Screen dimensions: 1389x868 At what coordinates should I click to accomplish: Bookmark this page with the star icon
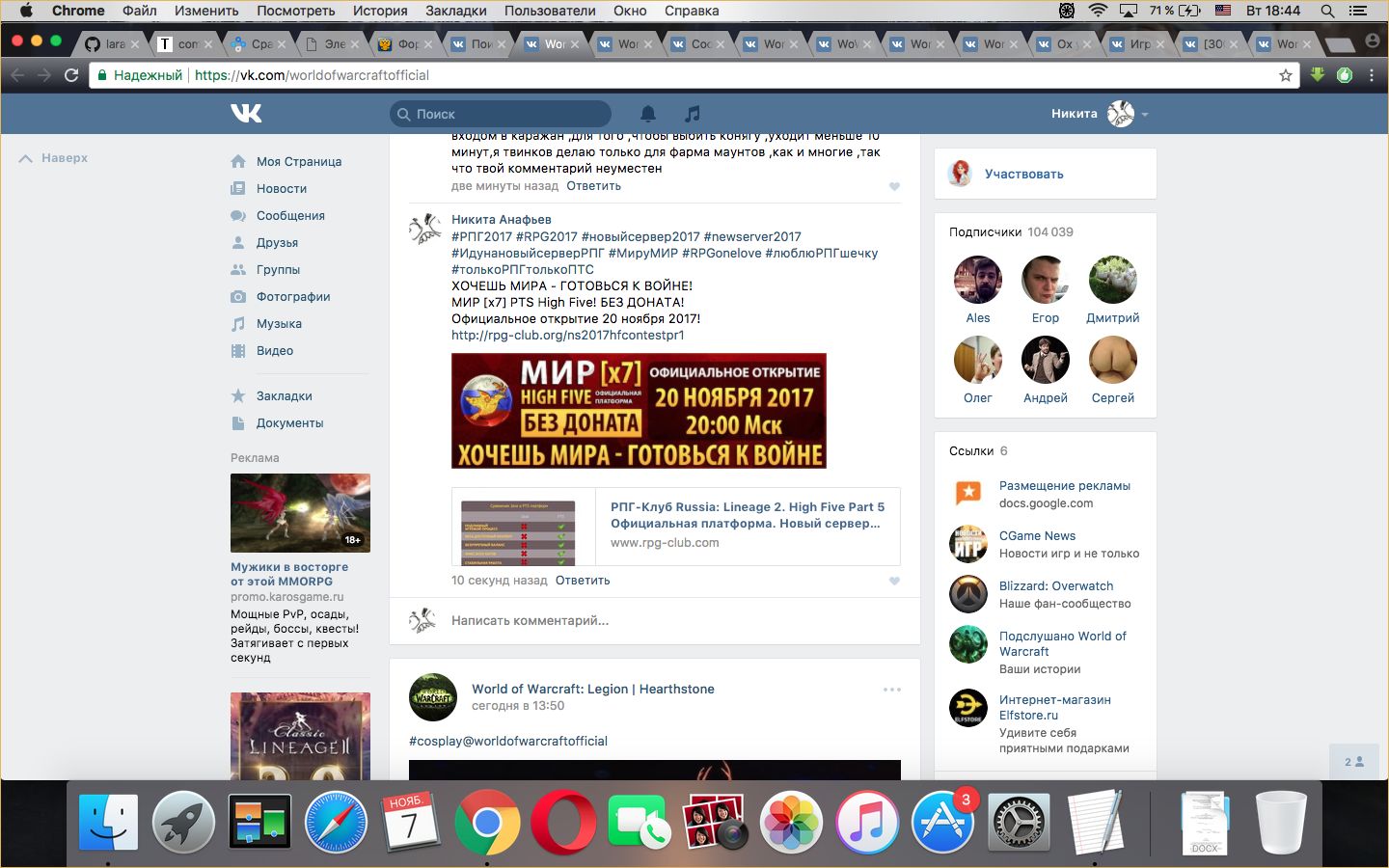(1285, 75)
